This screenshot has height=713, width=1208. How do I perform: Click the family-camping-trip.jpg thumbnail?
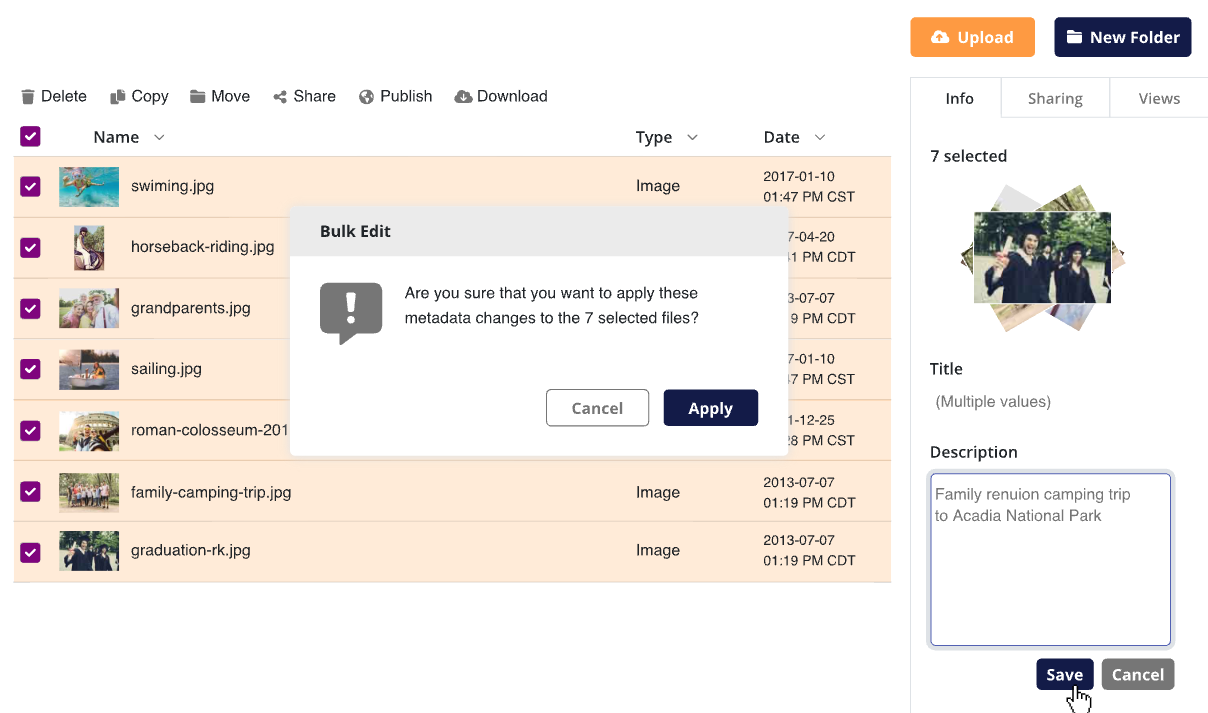(x=89, y=492)
